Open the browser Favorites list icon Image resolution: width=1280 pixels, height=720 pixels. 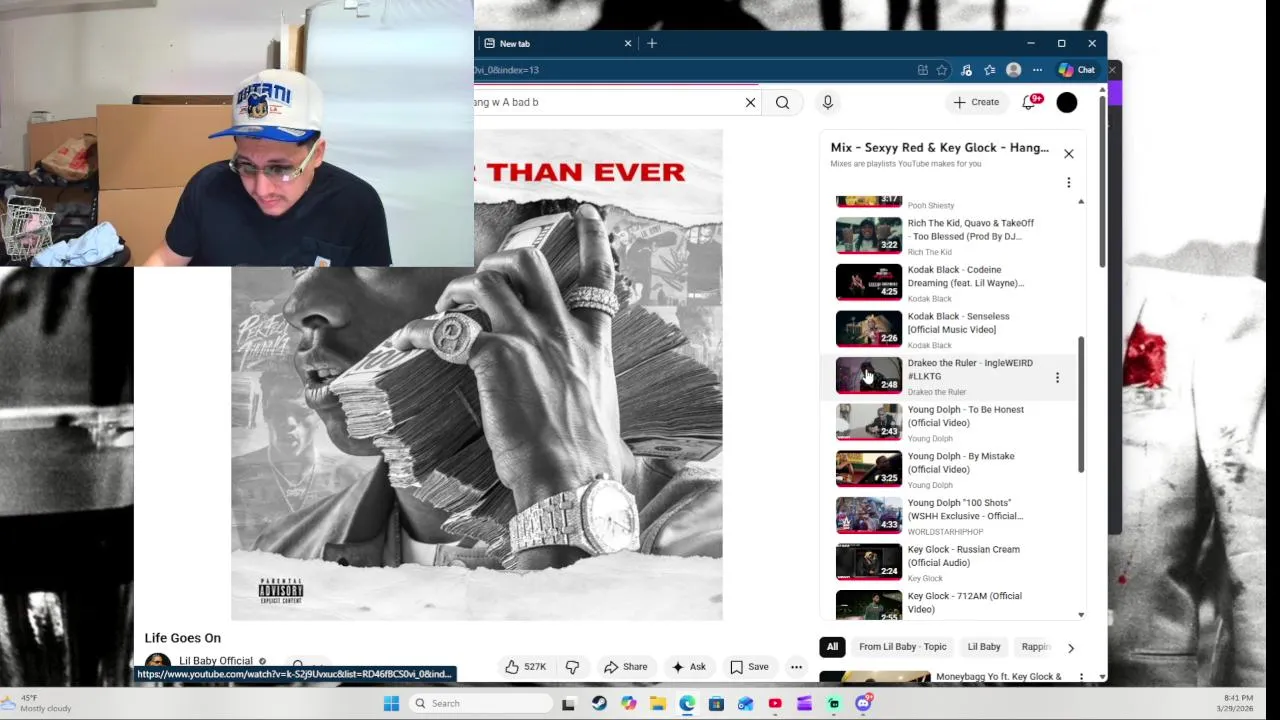click(989, 70)
